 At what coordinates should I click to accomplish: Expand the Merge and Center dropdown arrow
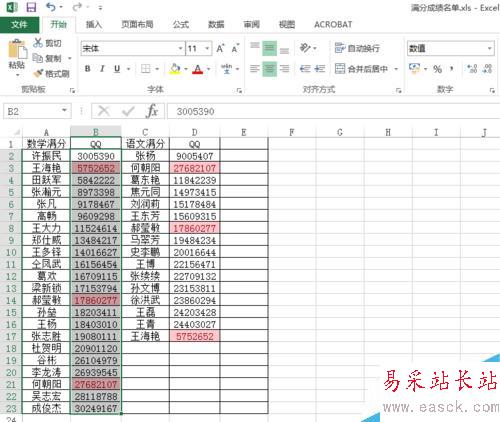click(396, 69)
